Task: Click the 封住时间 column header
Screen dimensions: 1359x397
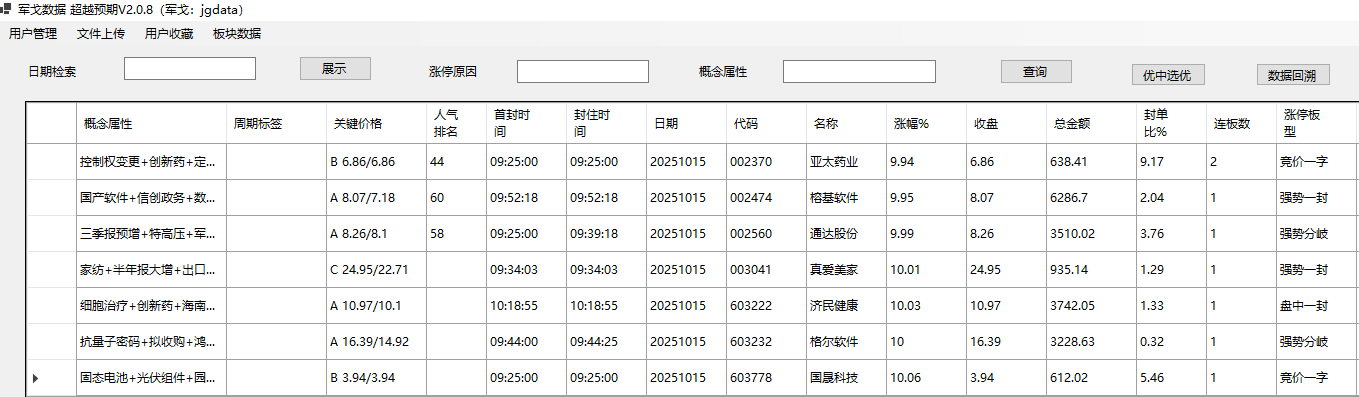Action: pyautogui.click(x=607, y=124)
